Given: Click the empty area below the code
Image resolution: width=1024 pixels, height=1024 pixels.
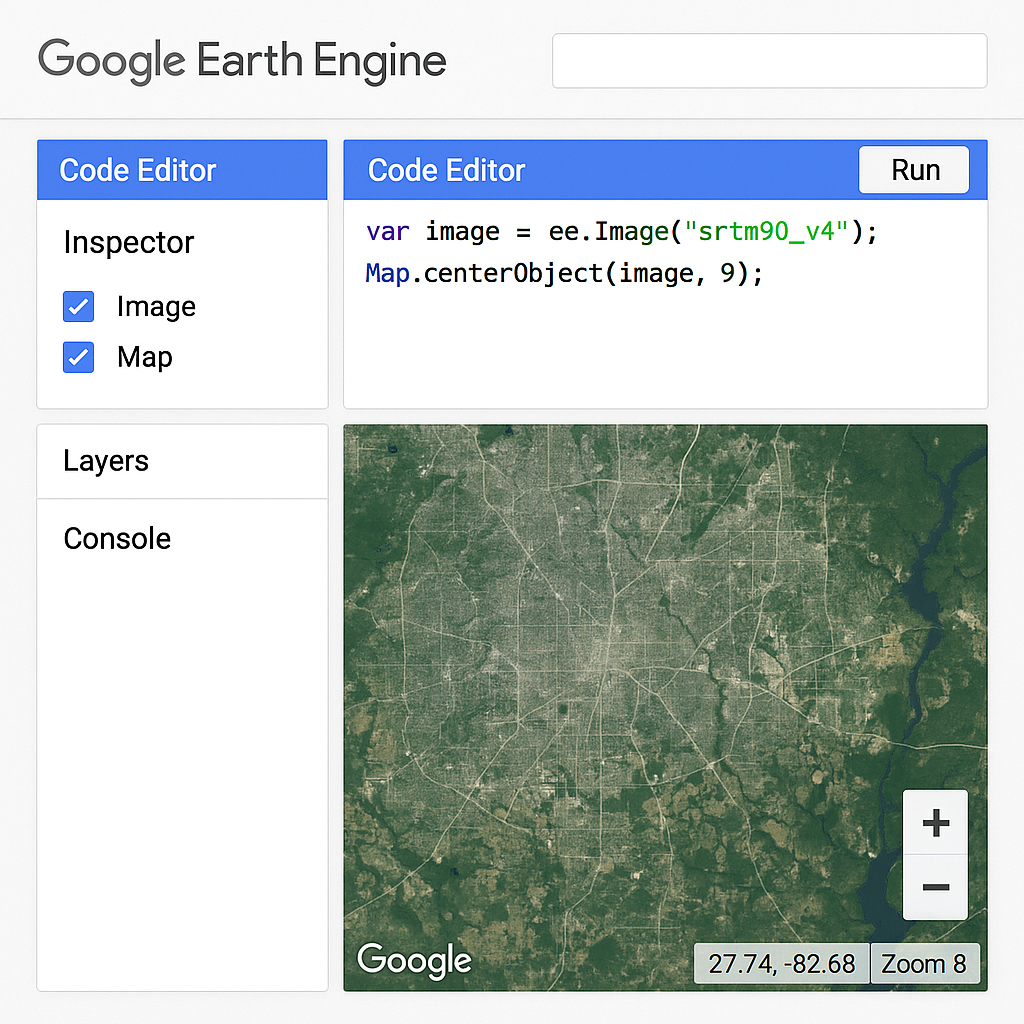Looking at the screenshot, I should pyautogui.click(x=665, y=350).
